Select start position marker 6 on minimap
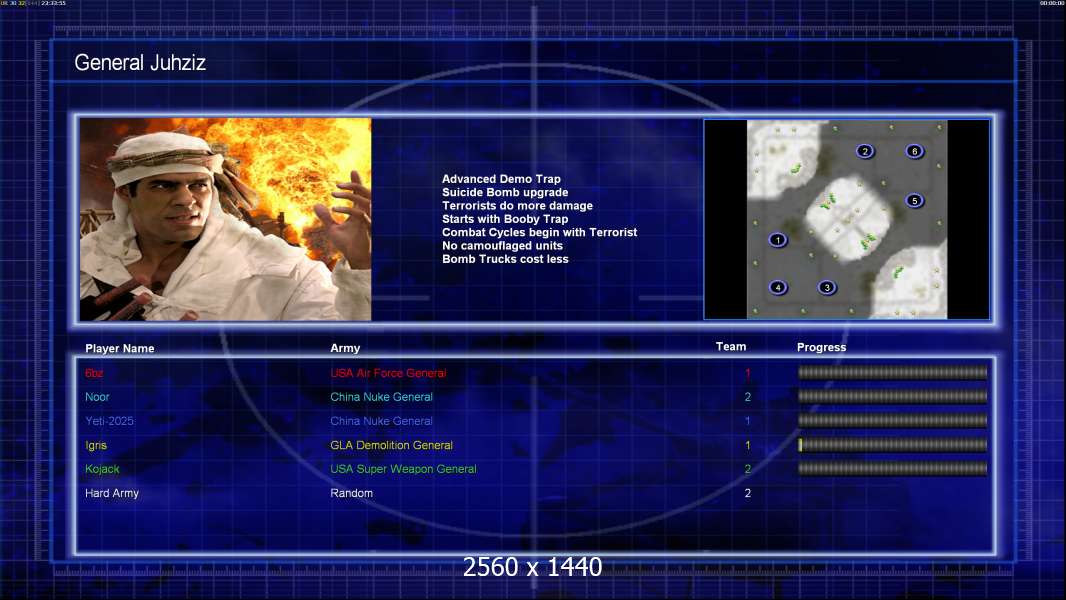Image resolution: width=1066 pixels, height=600 pixels. (x=914, y=151)
